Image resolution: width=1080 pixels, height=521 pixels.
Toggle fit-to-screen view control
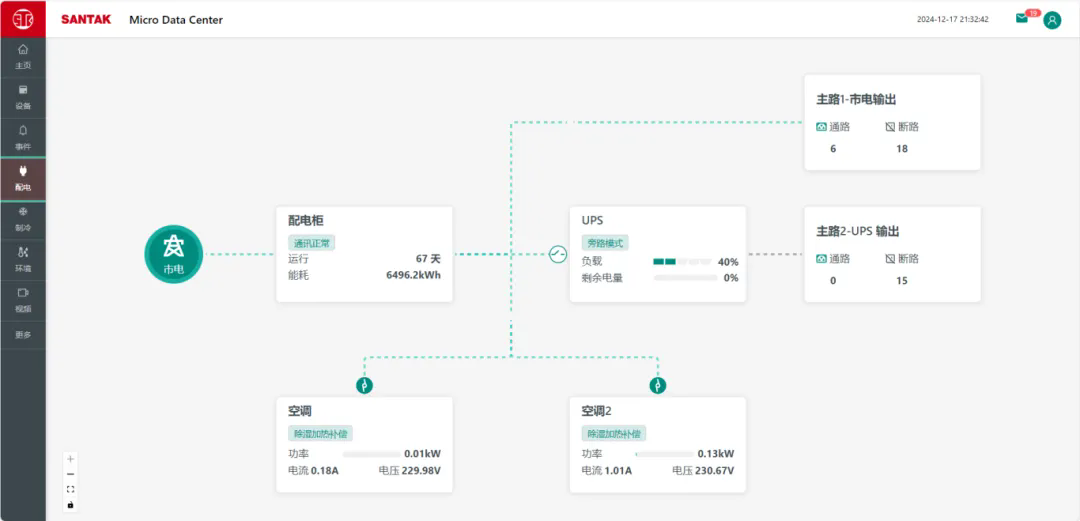point(70,489)
